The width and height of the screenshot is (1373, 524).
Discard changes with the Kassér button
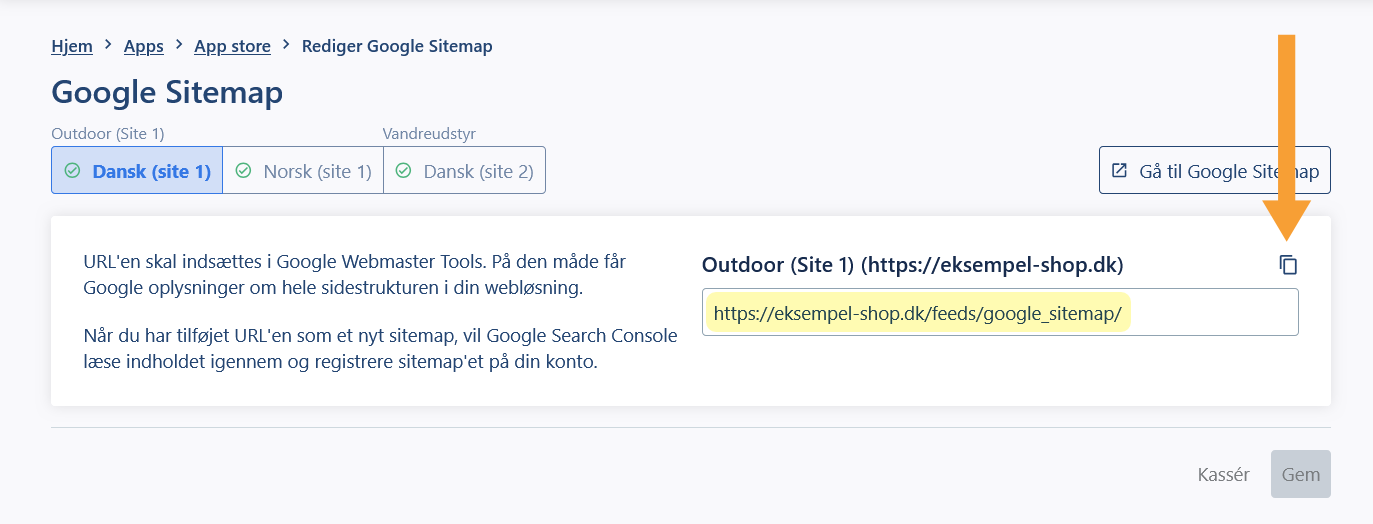1223,474
